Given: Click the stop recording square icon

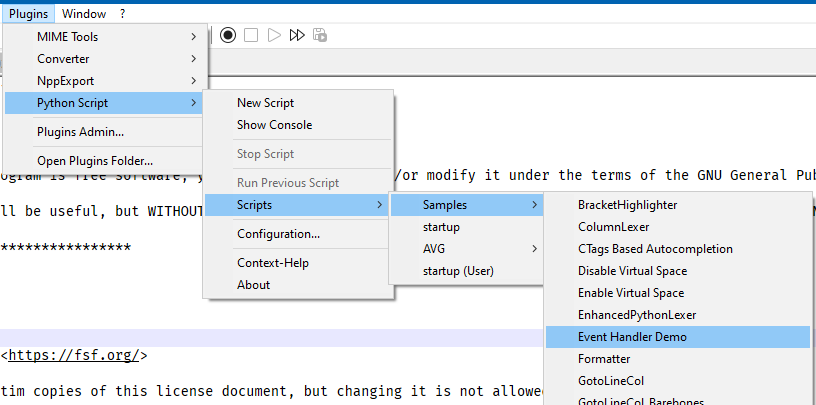Looking at the screenshot, I should [251, 35].
